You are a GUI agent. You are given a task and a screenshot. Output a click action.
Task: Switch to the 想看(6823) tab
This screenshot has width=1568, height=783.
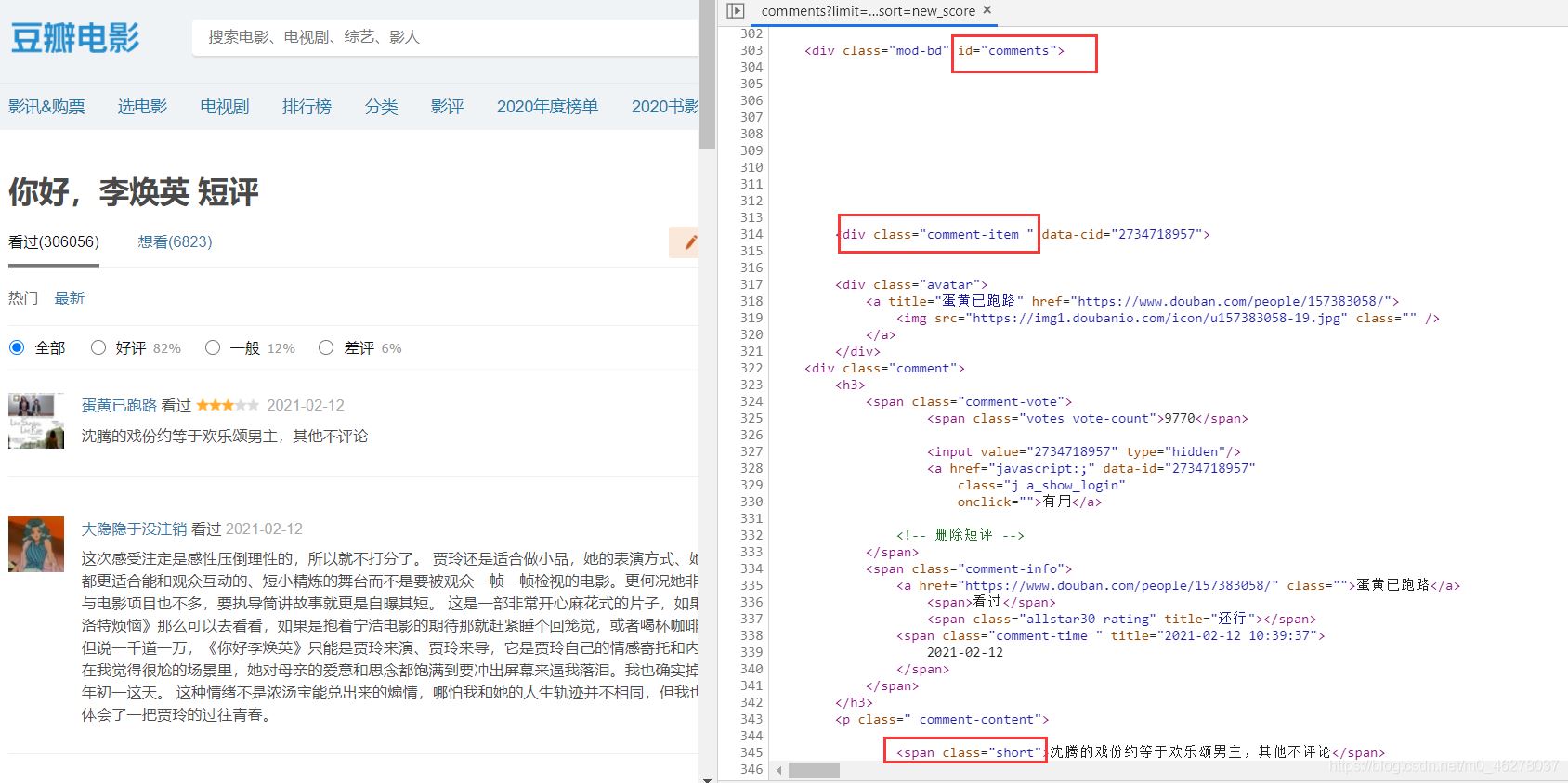click(175, 241)
